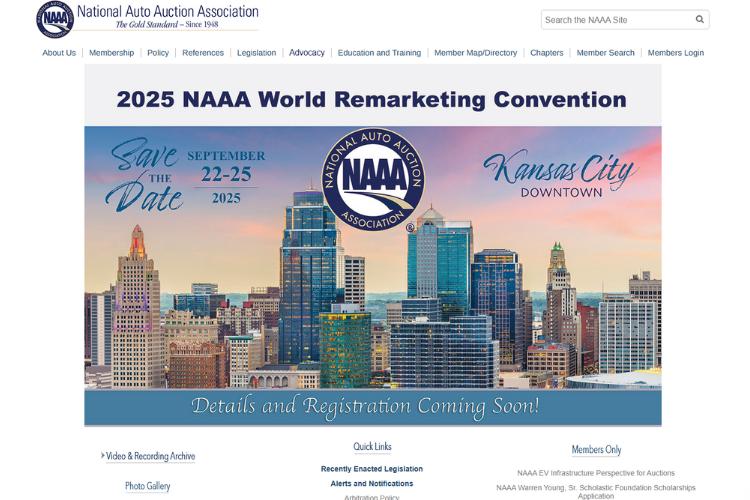Click the Members Only heading

click(596, 450)
